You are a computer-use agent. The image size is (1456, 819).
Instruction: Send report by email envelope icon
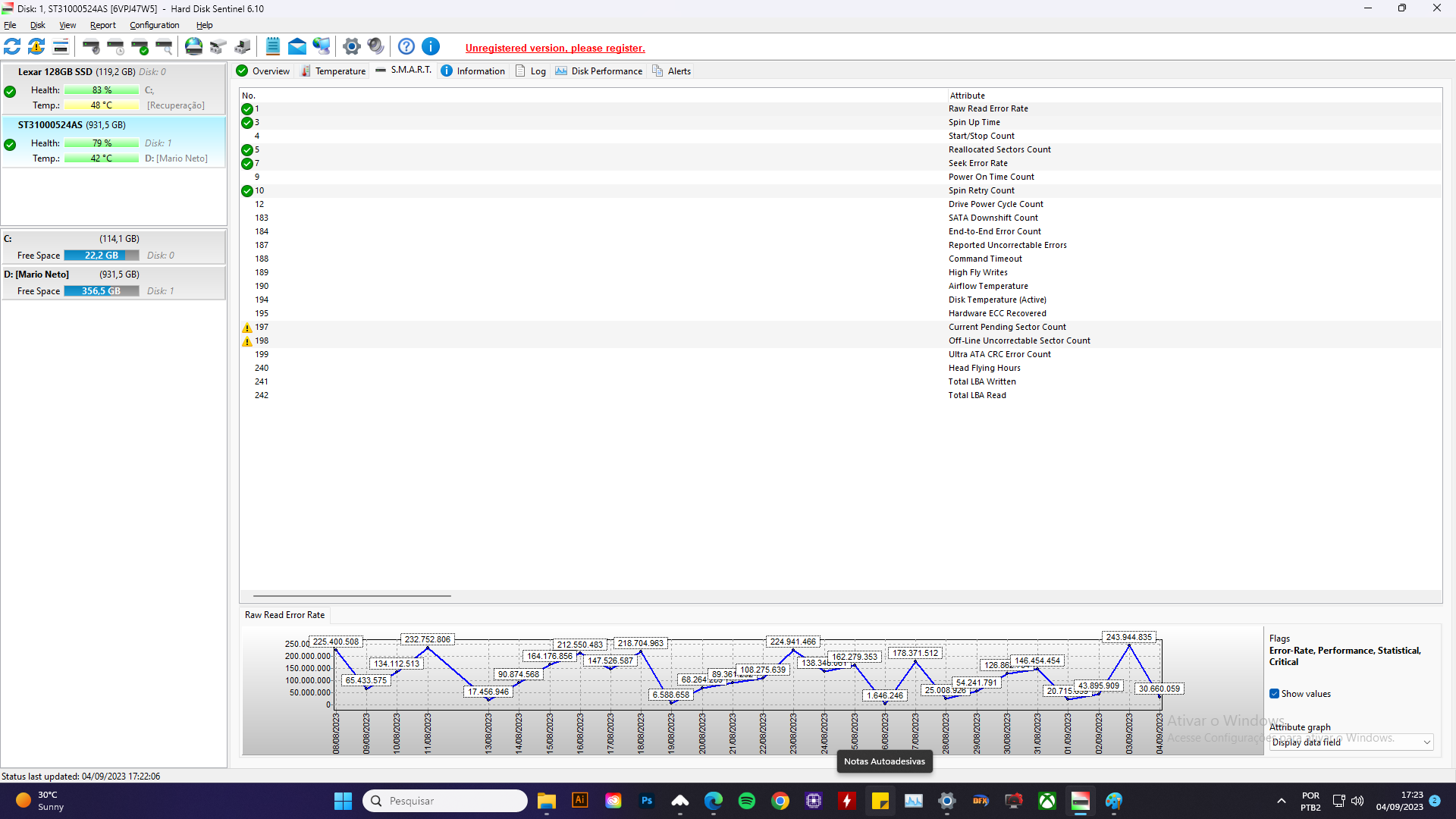coord(297,47)
